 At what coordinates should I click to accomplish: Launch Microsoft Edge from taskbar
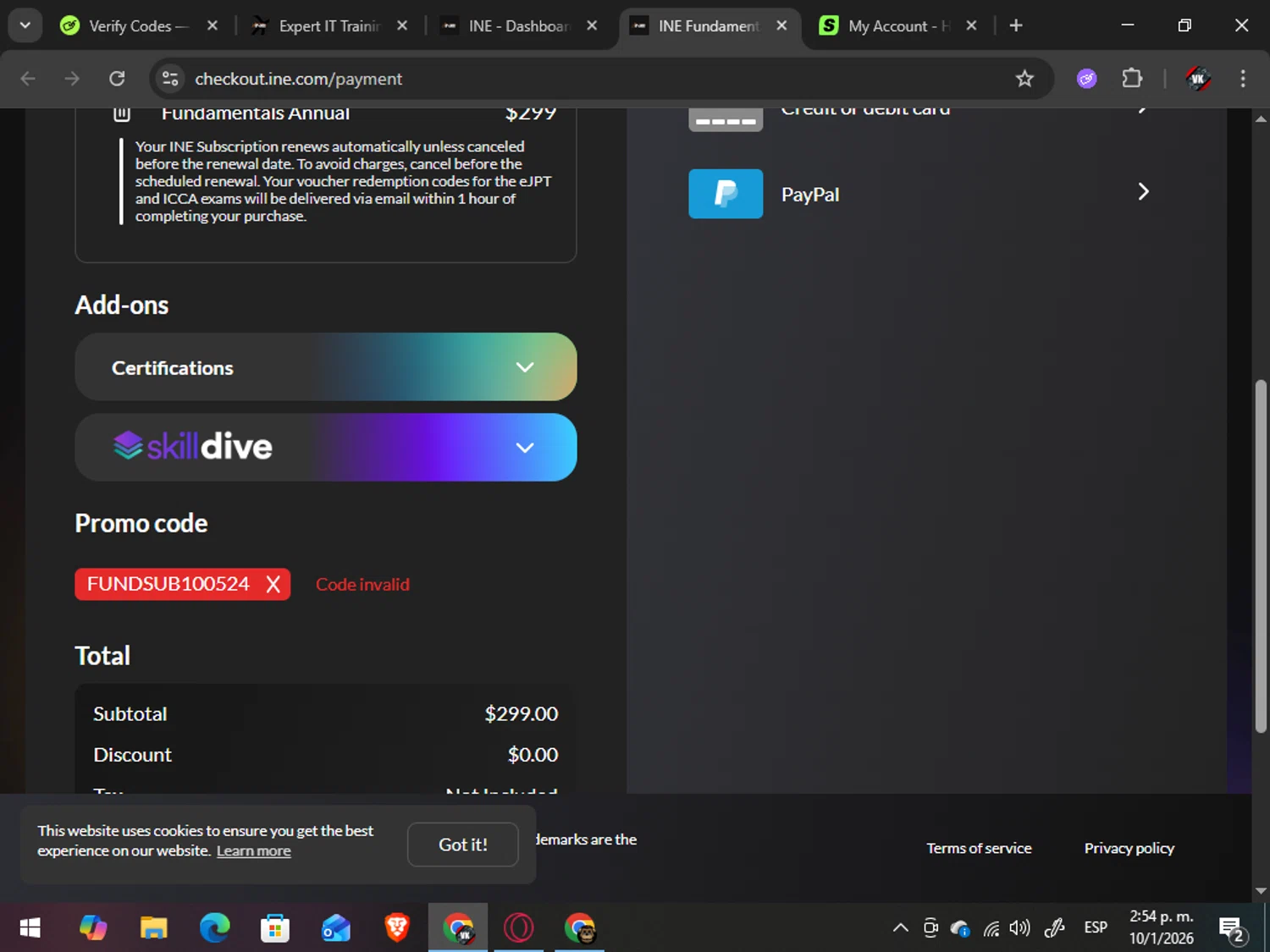point(214,928)
